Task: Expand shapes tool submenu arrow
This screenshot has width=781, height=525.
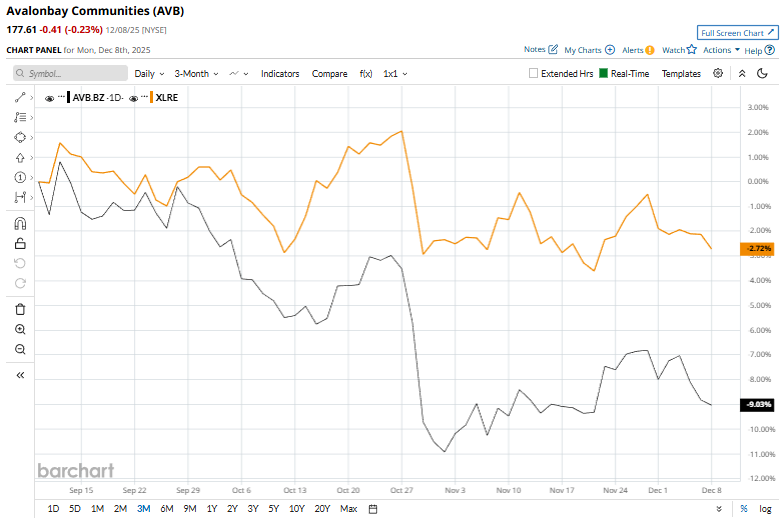Action: 32,137
